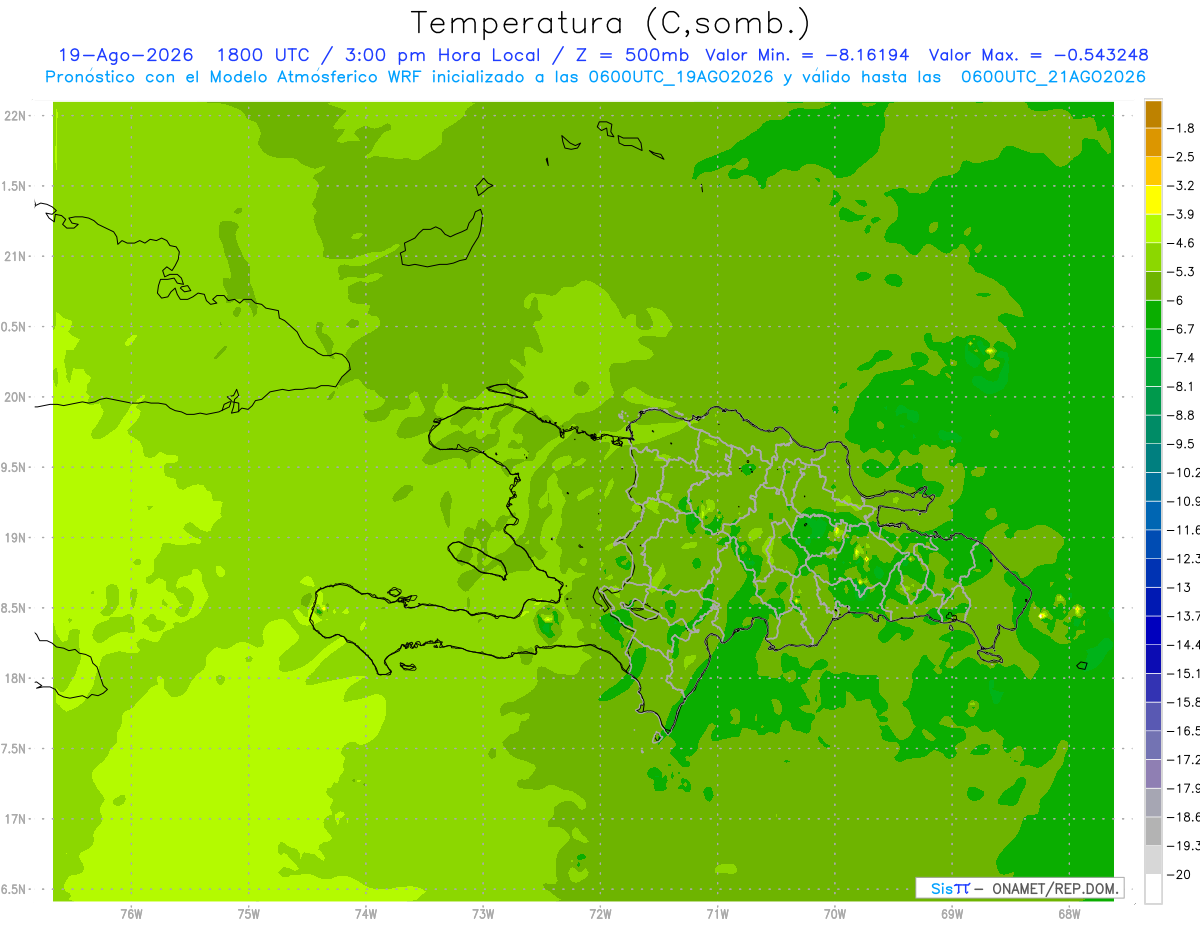Click the title 'Temperatura (C,somb.)'
The image size is (1200, 927).
(611, 22)
